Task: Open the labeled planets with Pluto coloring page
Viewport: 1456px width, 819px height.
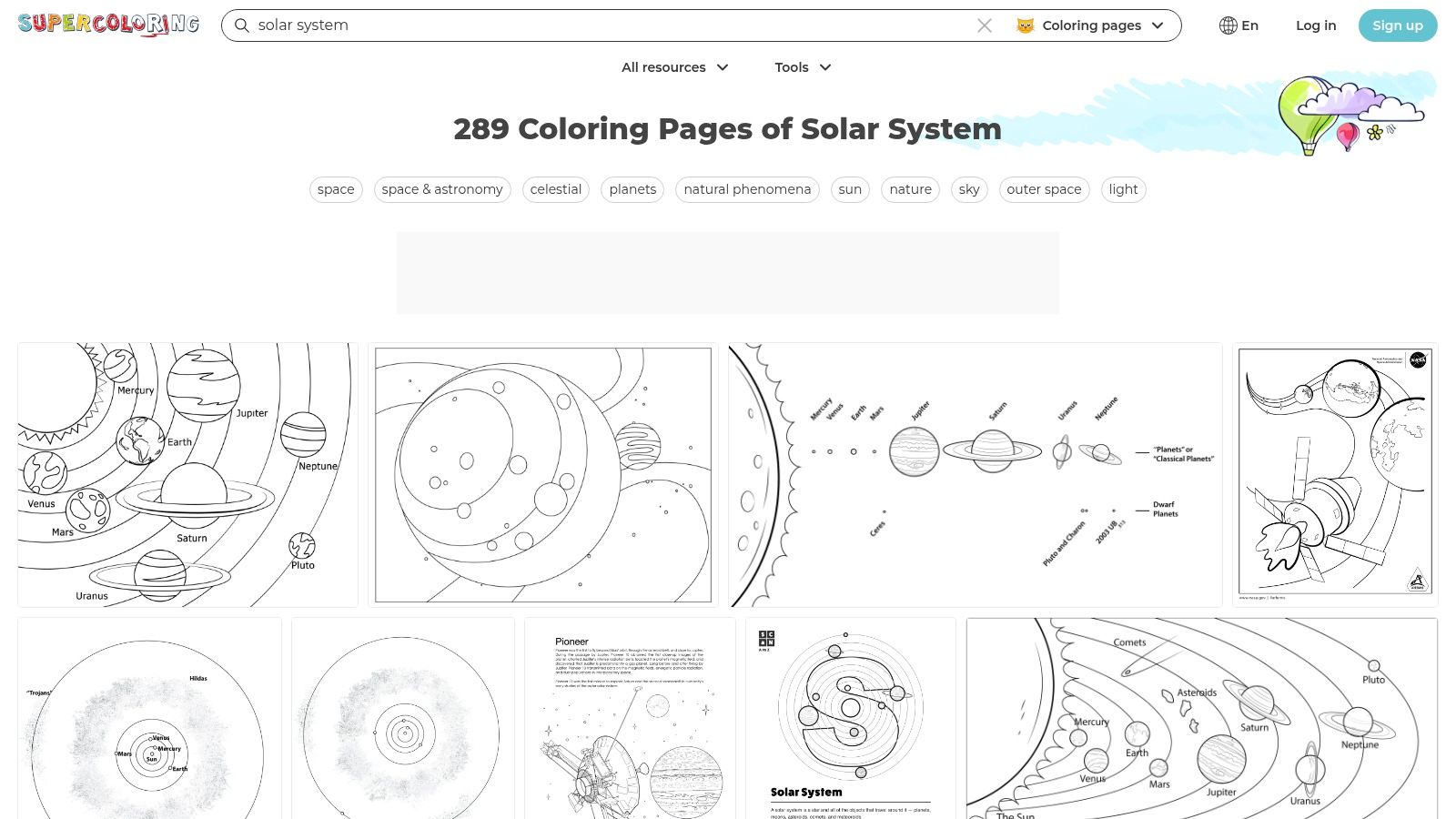Action: pos(187,475)
